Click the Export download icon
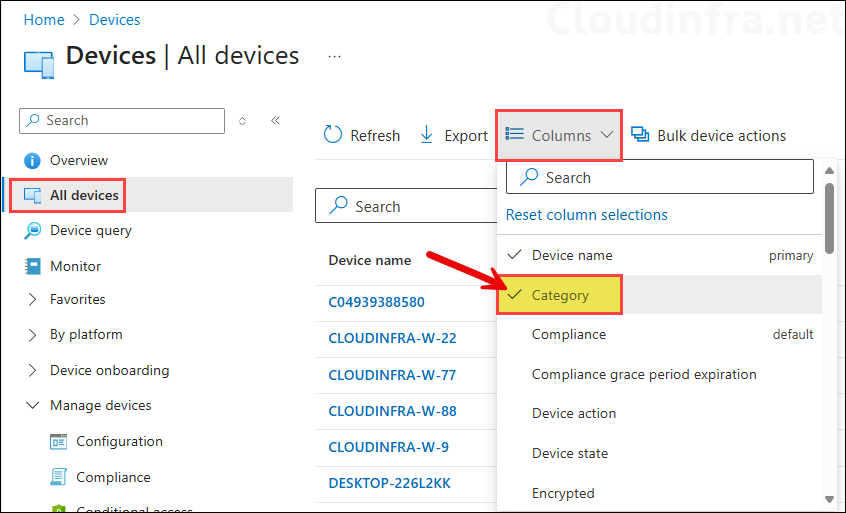Viewport: 846px width, 513px height. 427,136
